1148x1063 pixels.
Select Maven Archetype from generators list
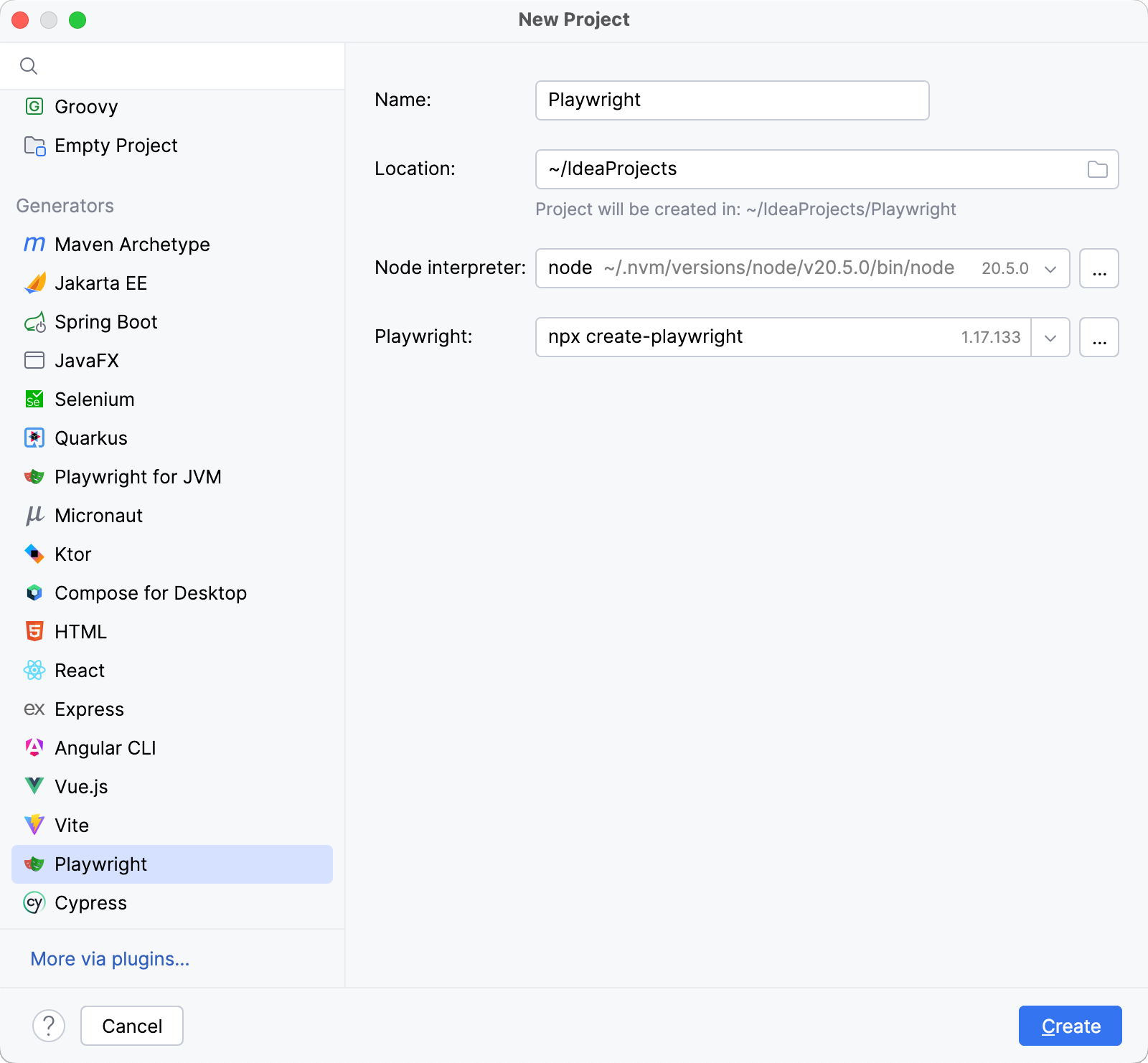click(132, 245)
